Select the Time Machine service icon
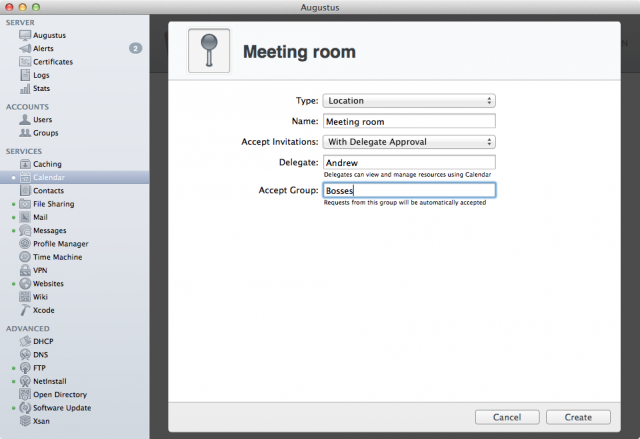Viewport: 640px width, 439px height. pyautogui.click(x=25, y=257)
